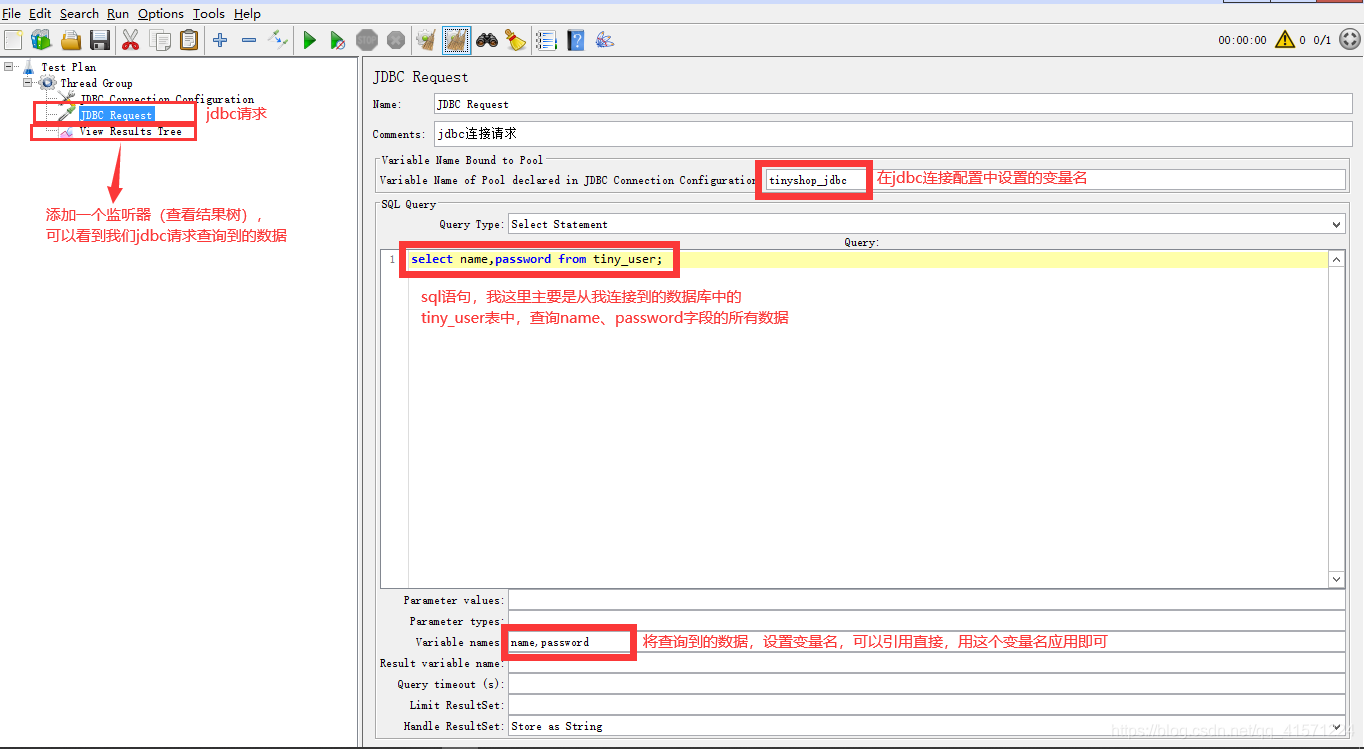The height and width of the screenshot is (749, 1364).
Task: Open the Edit menu
Action: [40, 13]
